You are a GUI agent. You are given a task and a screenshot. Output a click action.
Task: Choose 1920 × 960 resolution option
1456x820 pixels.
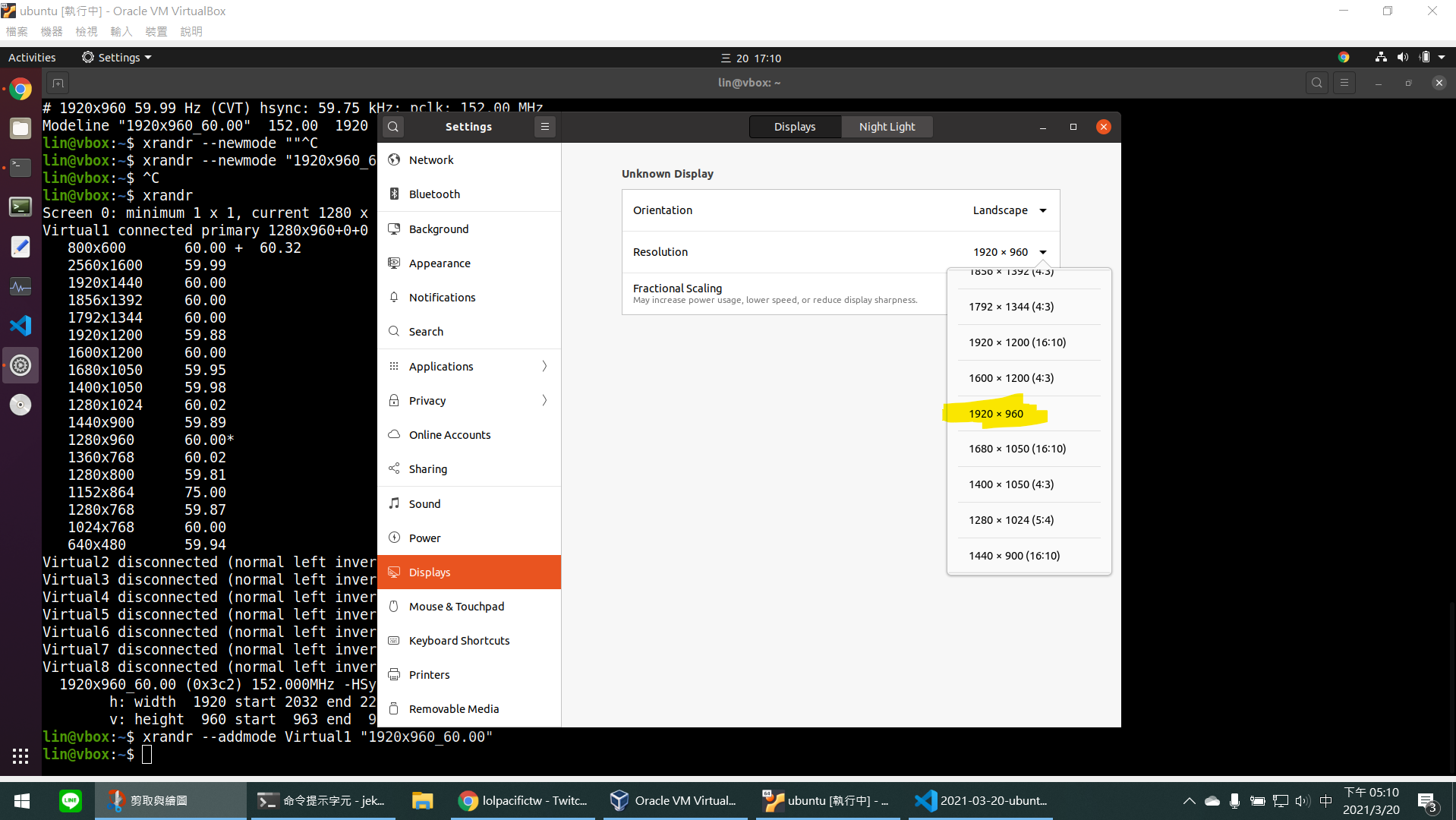pyautogui.click(x=1029, y=414)
